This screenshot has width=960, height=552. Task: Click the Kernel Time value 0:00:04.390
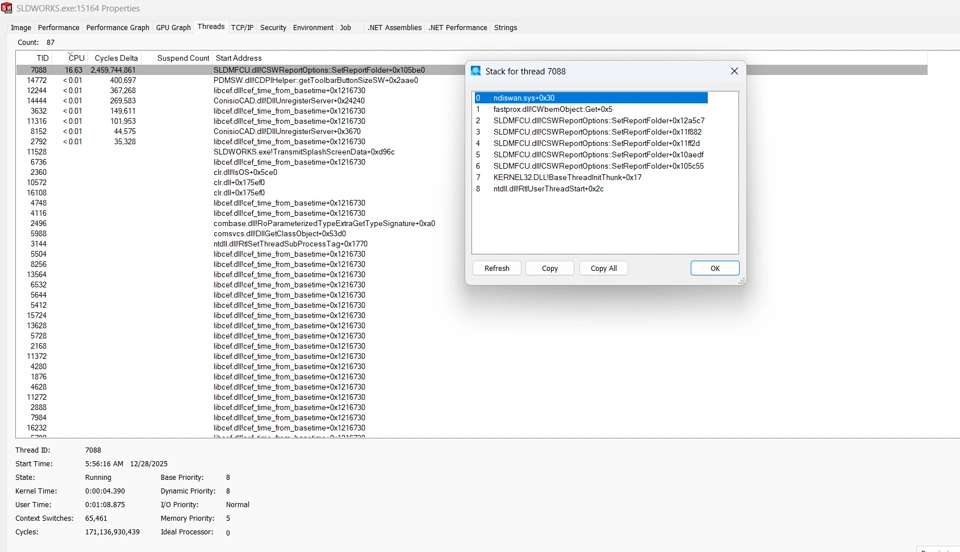click(x=105, y=491)
